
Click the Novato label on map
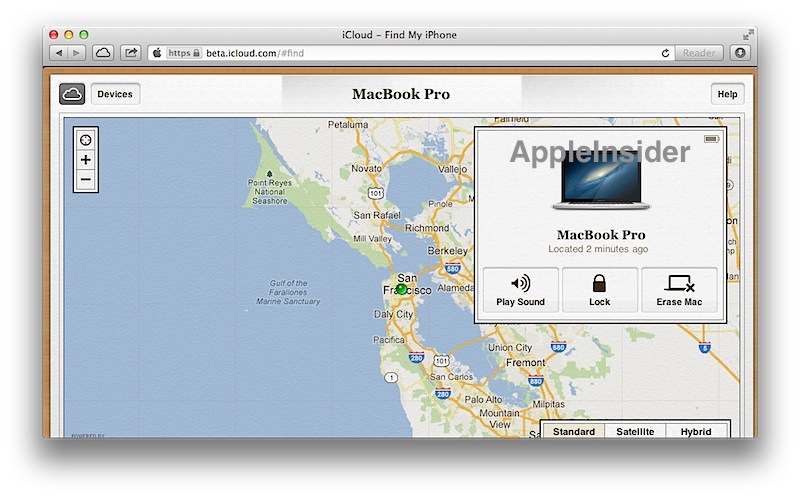366,168
